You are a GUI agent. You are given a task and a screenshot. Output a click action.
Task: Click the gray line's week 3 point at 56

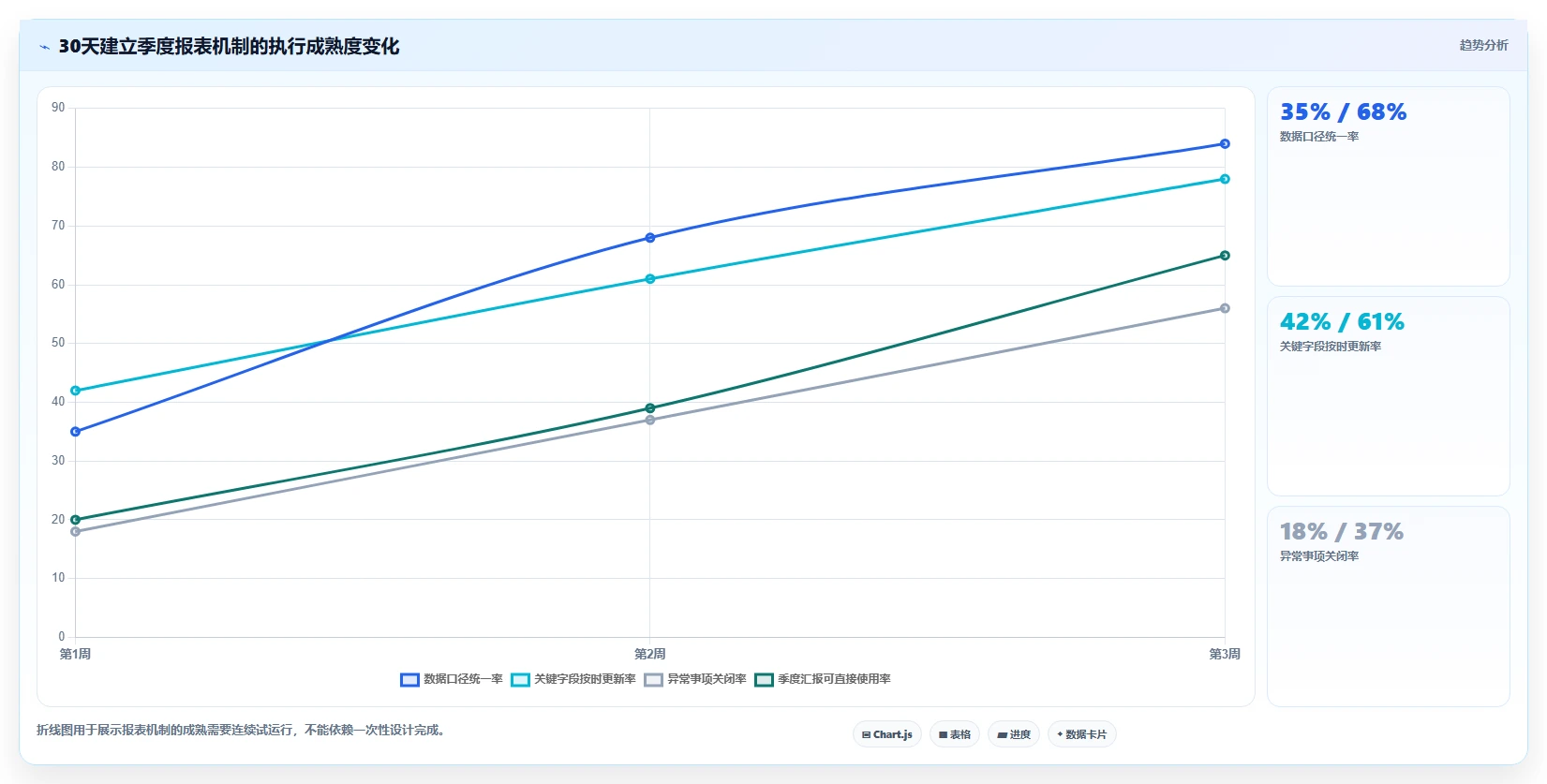pos(1225,308)
